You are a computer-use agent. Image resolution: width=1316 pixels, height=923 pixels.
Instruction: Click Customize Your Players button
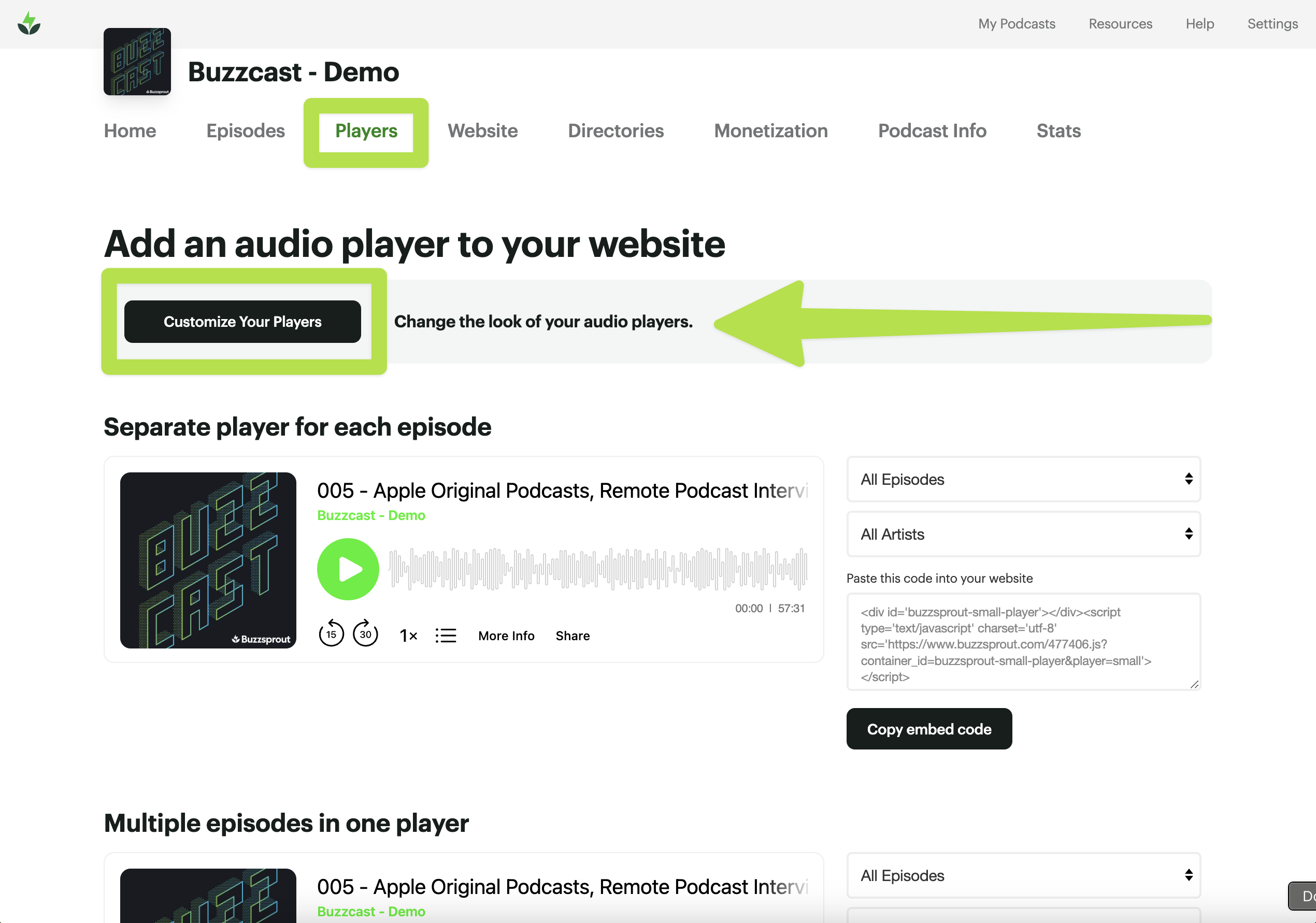click(242, 322)
